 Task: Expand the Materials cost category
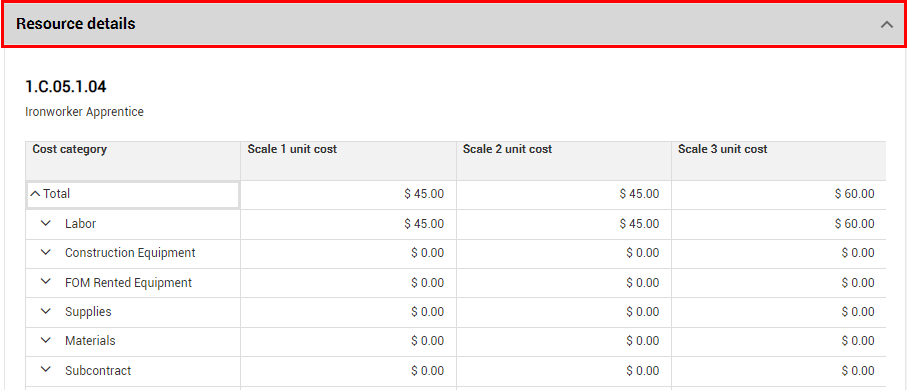pos(46,341)
